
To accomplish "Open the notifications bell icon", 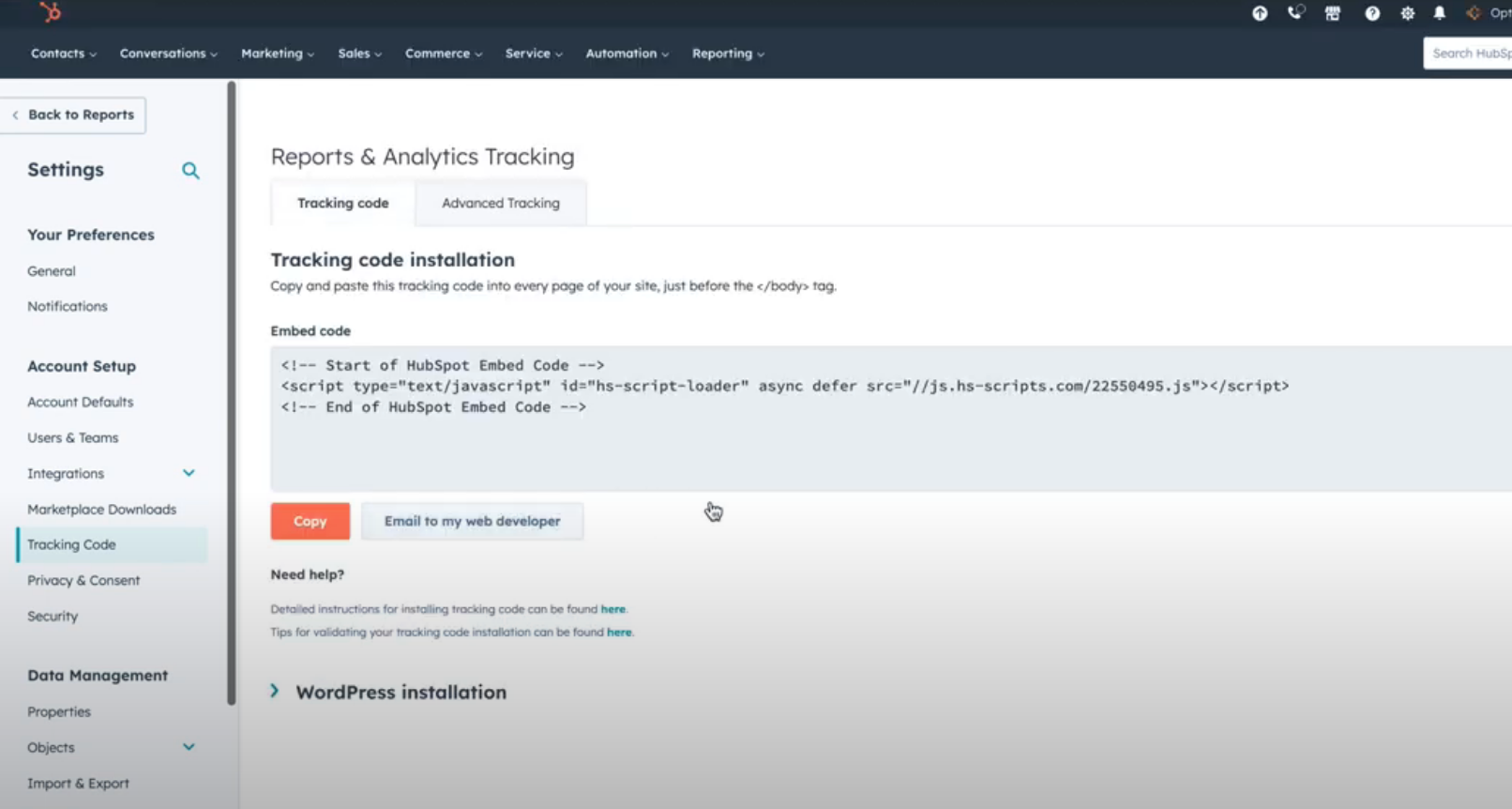I will (x=1439, y=13).
